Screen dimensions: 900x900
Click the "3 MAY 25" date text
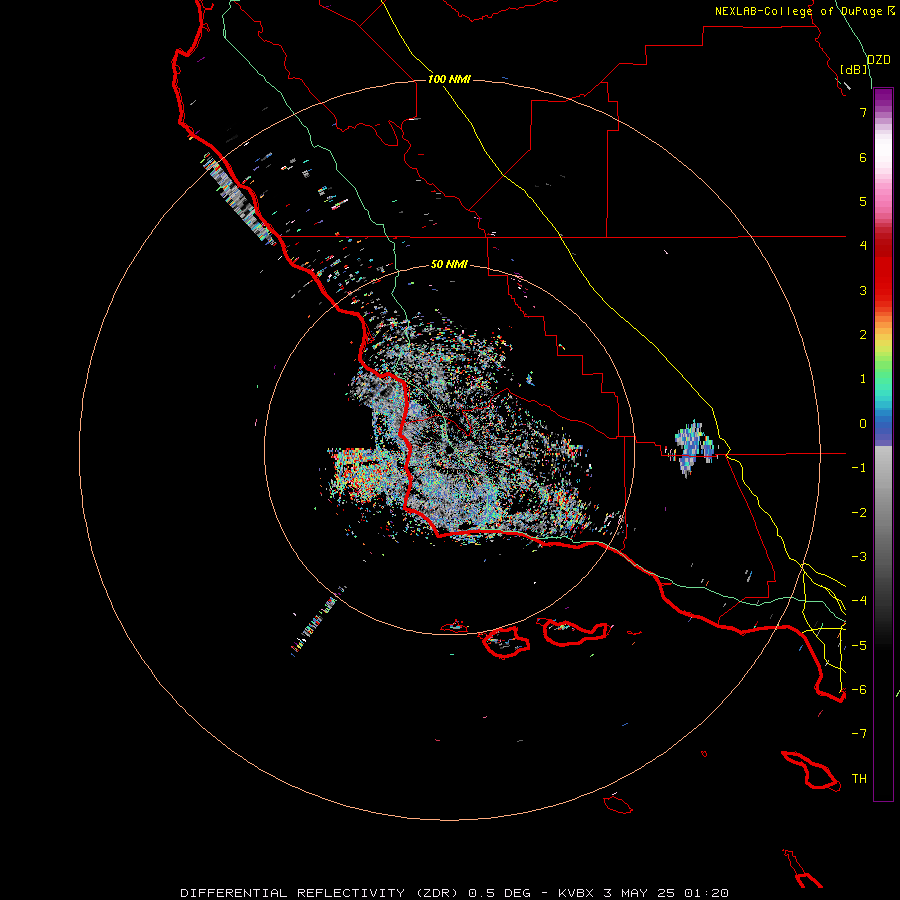tap(639, 893)
